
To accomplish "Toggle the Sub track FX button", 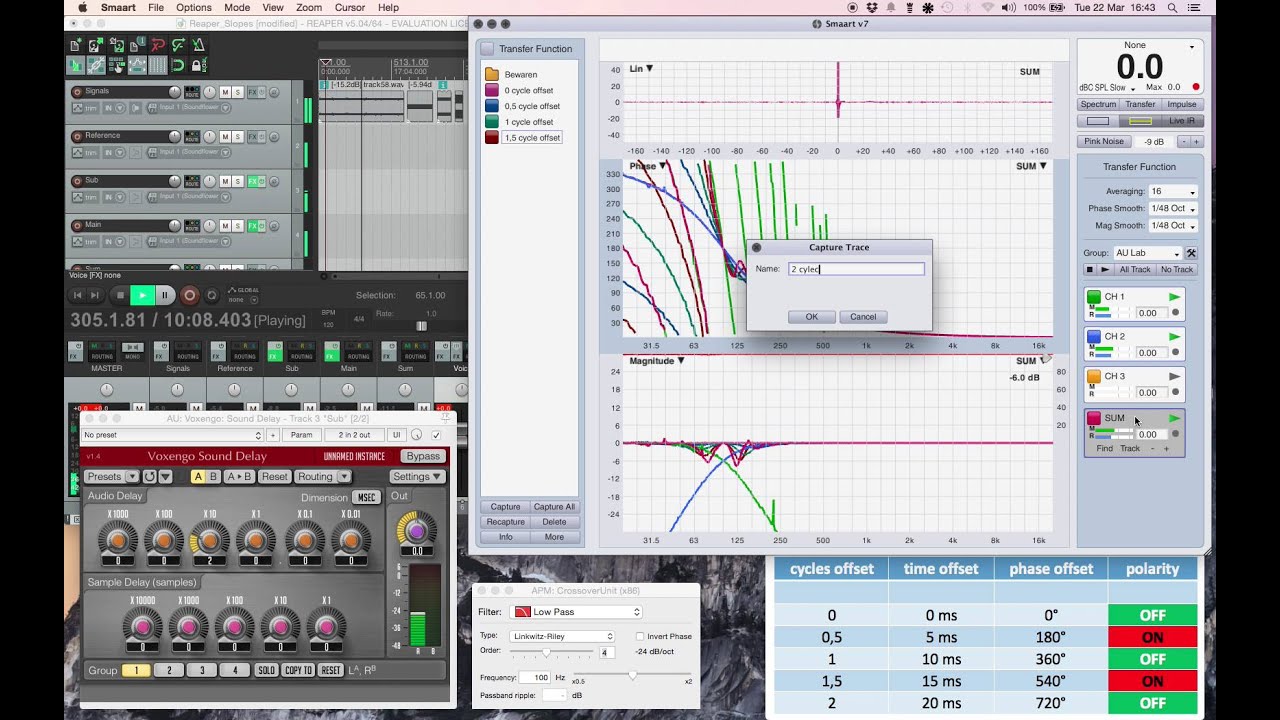I will (x=252, y=181).
